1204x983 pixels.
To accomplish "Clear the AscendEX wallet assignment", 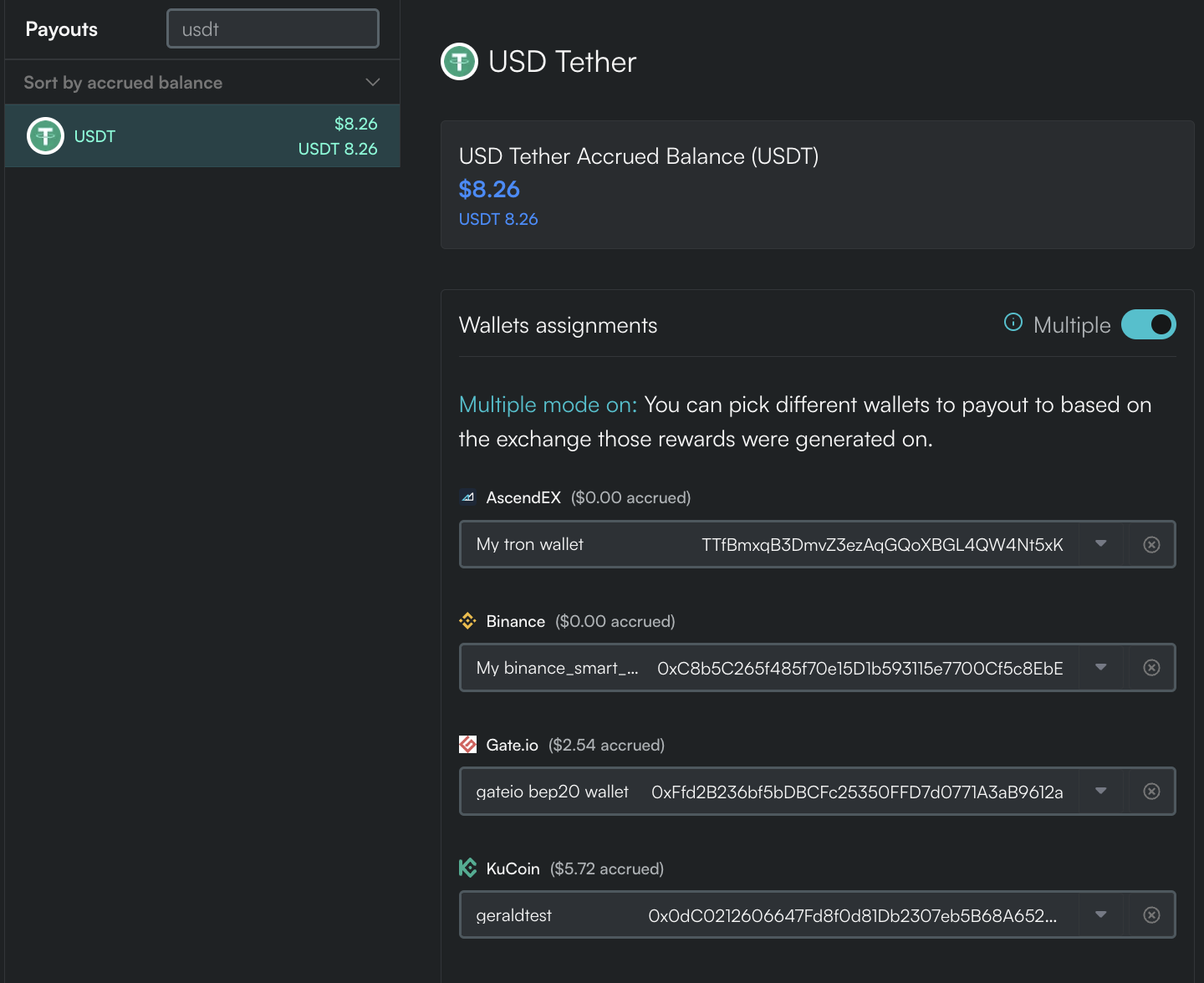I will click(x=1151, y=545).
